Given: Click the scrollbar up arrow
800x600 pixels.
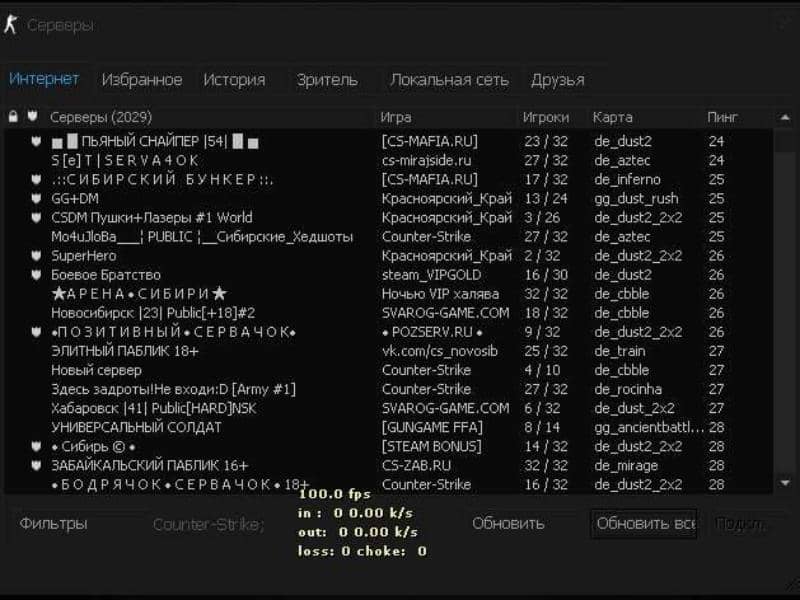Looking at the screenshot, I should [x=785, y=117].
